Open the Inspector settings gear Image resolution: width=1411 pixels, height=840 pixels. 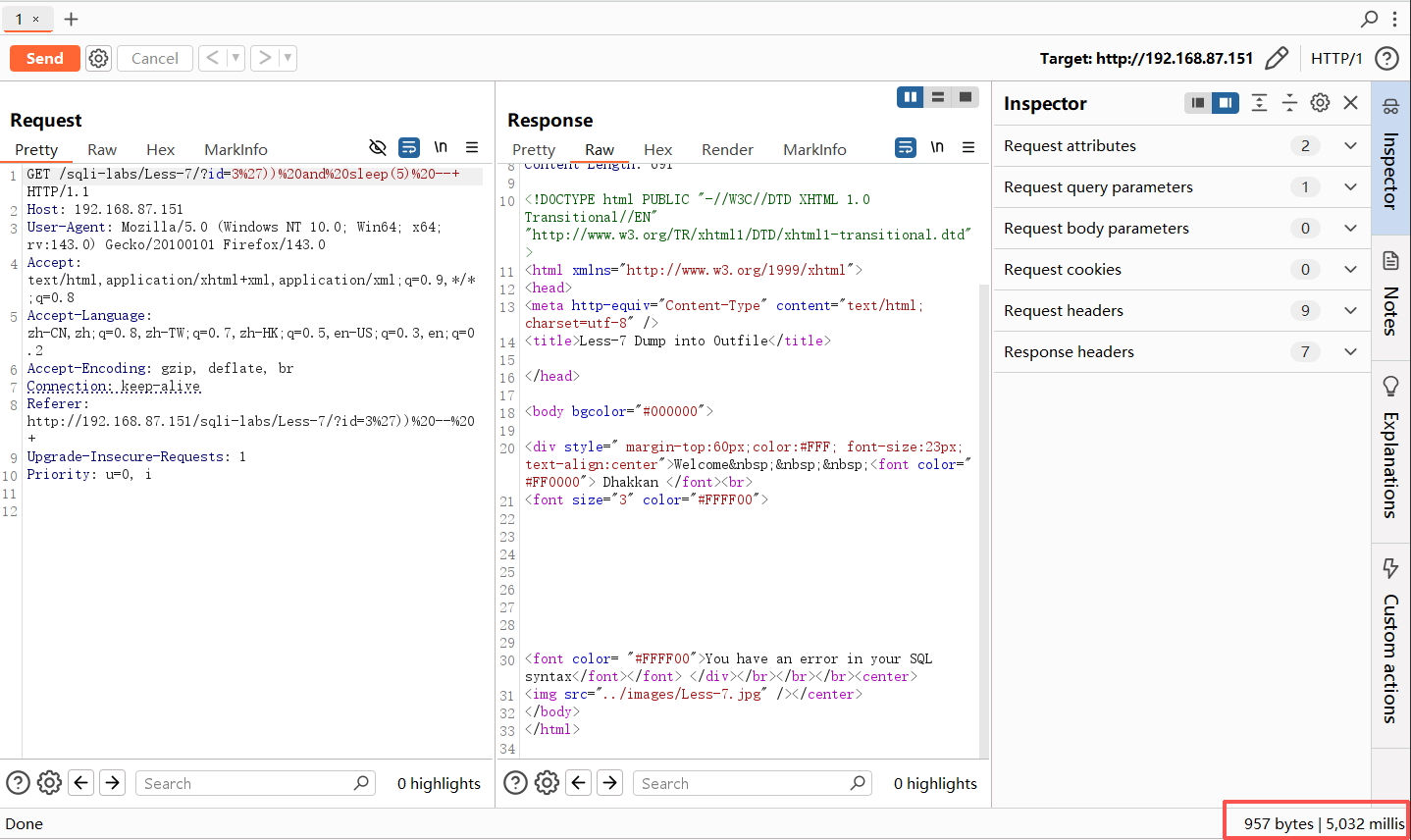pyautogui.click(x=1320, y=103)
